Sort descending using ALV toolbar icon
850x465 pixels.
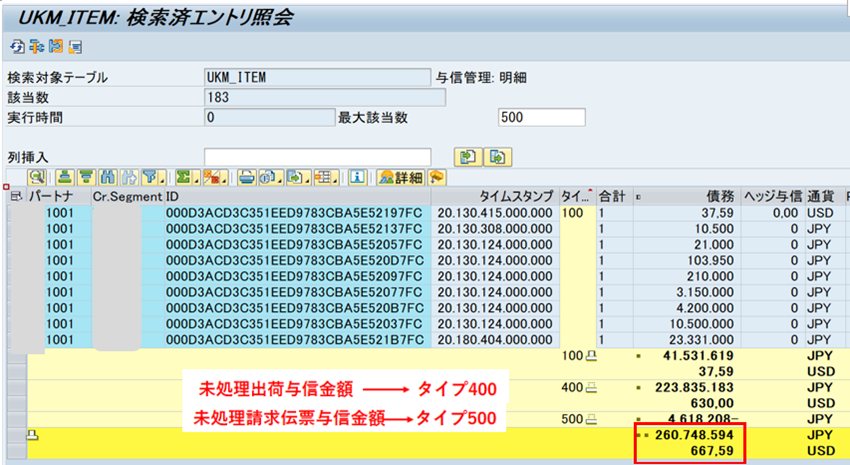coord(86,177)
